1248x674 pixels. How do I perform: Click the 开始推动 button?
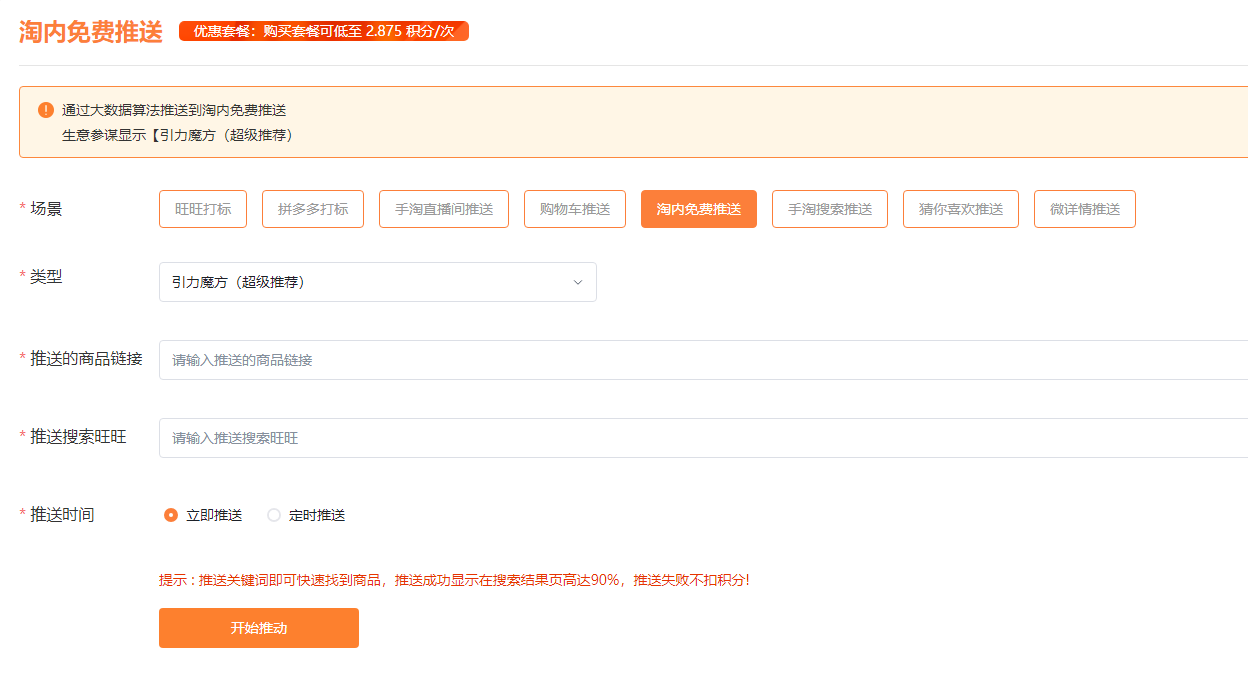coord(259,628)
